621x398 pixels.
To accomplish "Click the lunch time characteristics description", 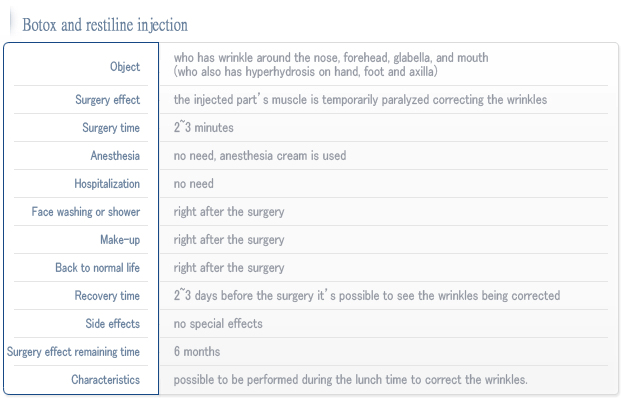I will (351, 380).
